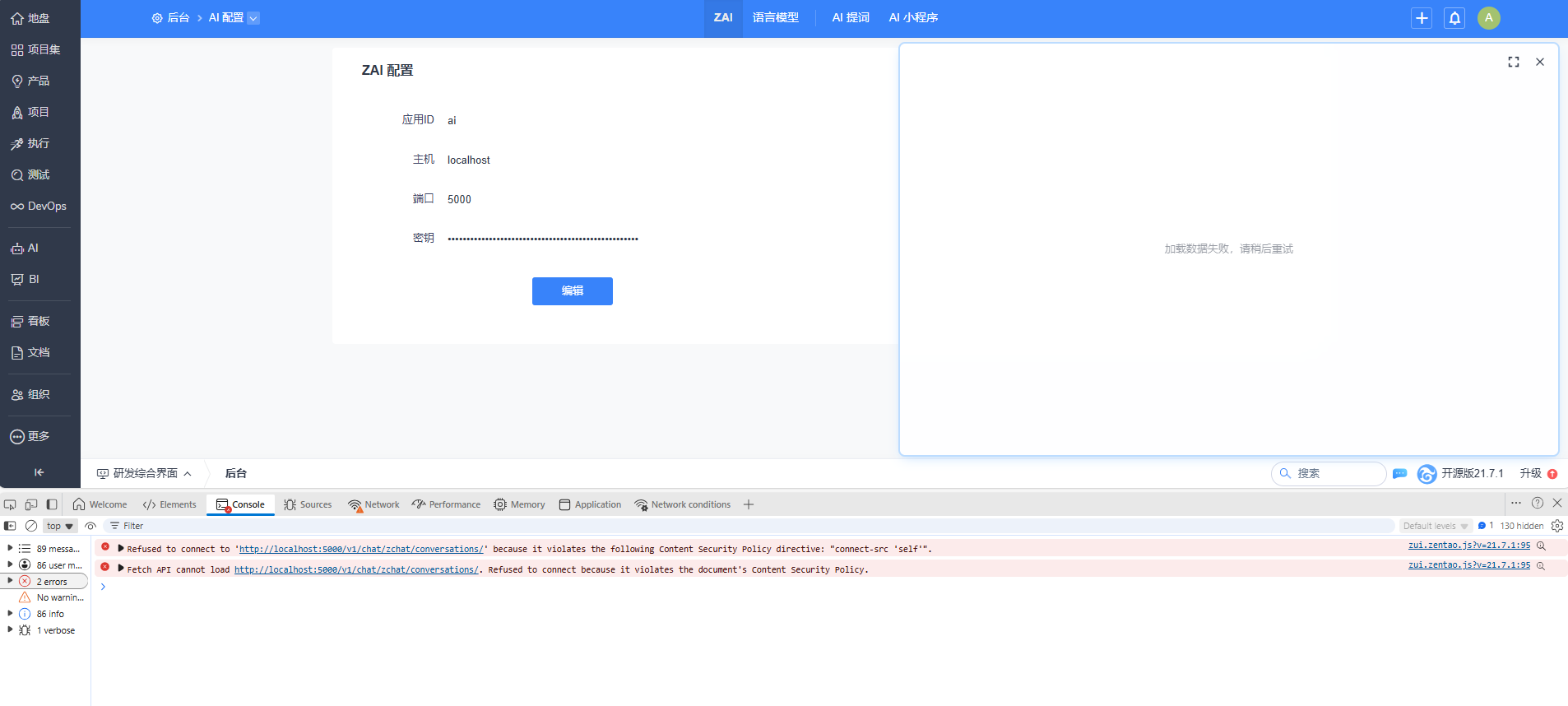Switch to the ZAI tab
This screenshot has height=706, width=1568.
pyautogui.click(x=723, y=18)
